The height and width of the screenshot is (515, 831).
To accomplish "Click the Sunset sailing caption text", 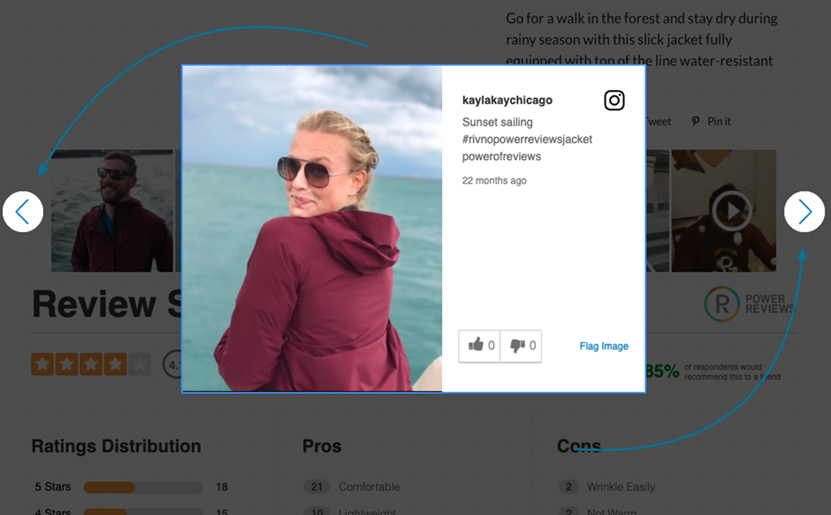I will [x=497, y=122].
